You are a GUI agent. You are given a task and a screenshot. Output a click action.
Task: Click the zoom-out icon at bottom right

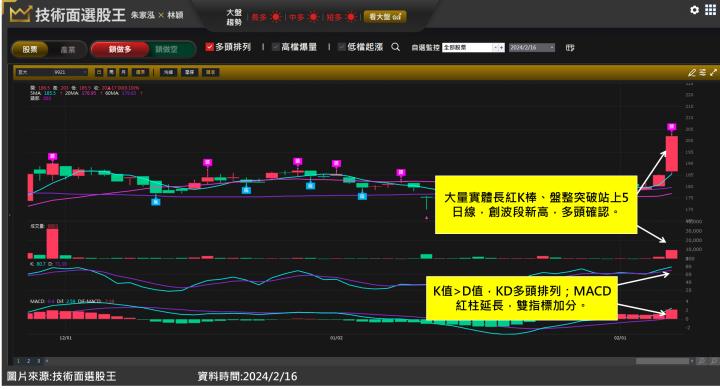(x=702, y=361)
